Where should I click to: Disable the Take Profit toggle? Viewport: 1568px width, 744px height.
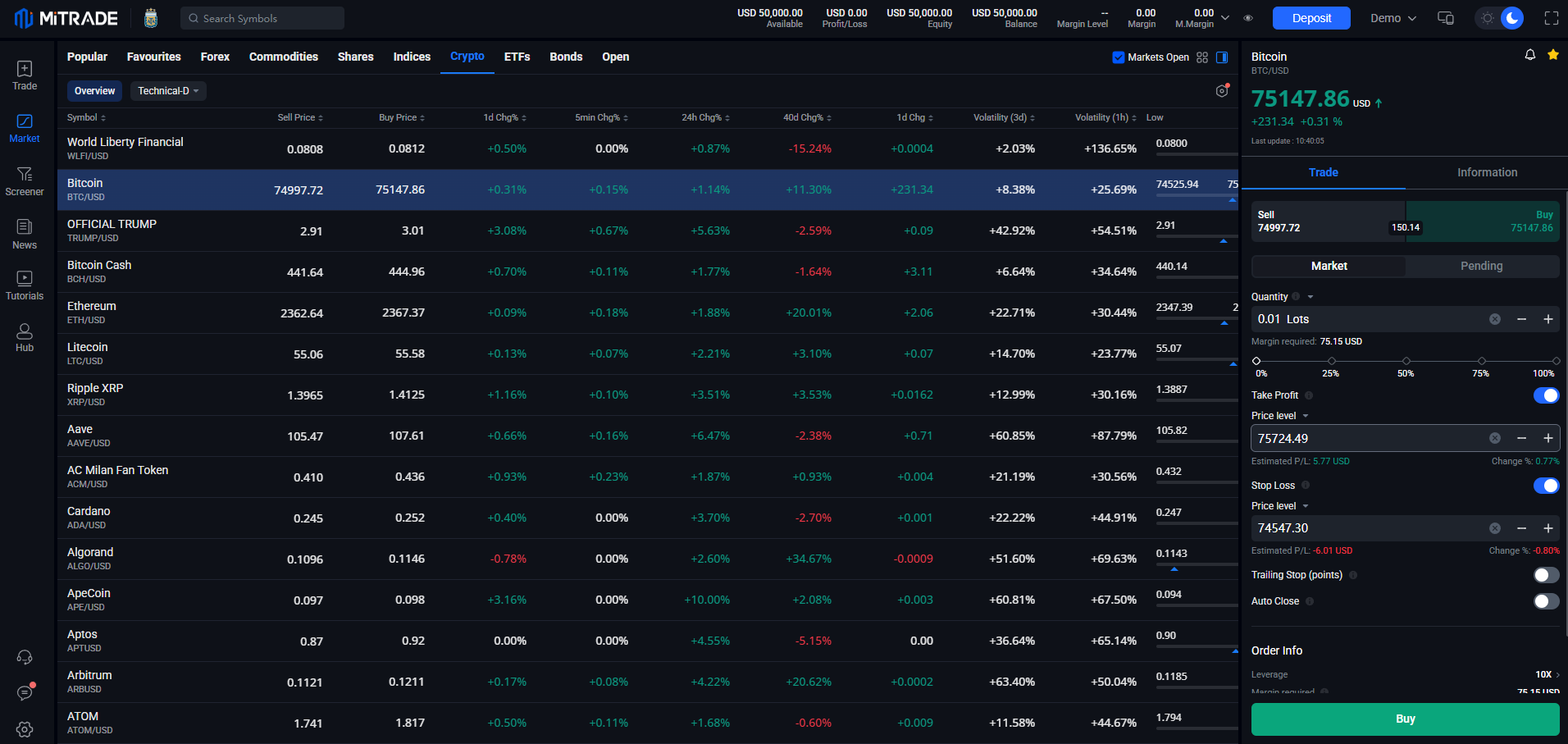coord(1545,395)
